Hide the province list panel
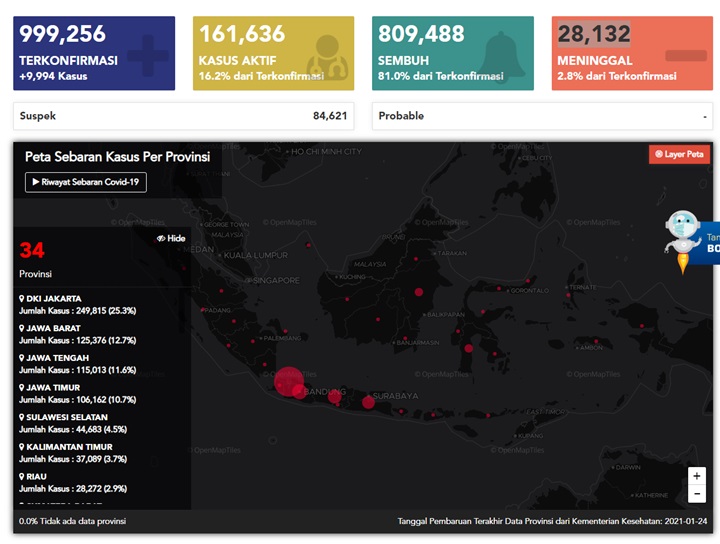This screenshot has height=544, width=720. tap(171, 238)
